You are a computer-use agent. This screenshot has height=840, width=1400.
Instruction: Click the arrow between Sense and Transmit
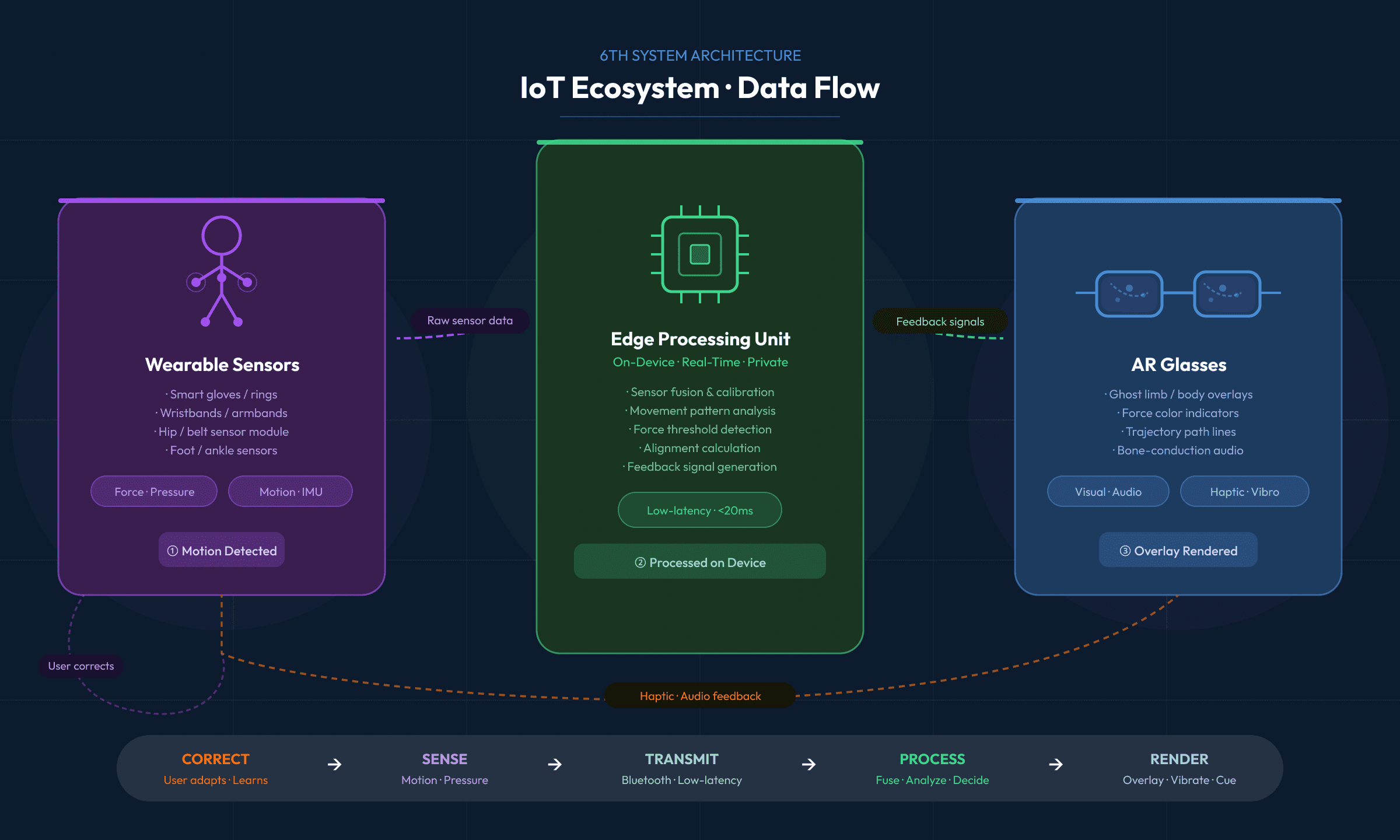555,764
